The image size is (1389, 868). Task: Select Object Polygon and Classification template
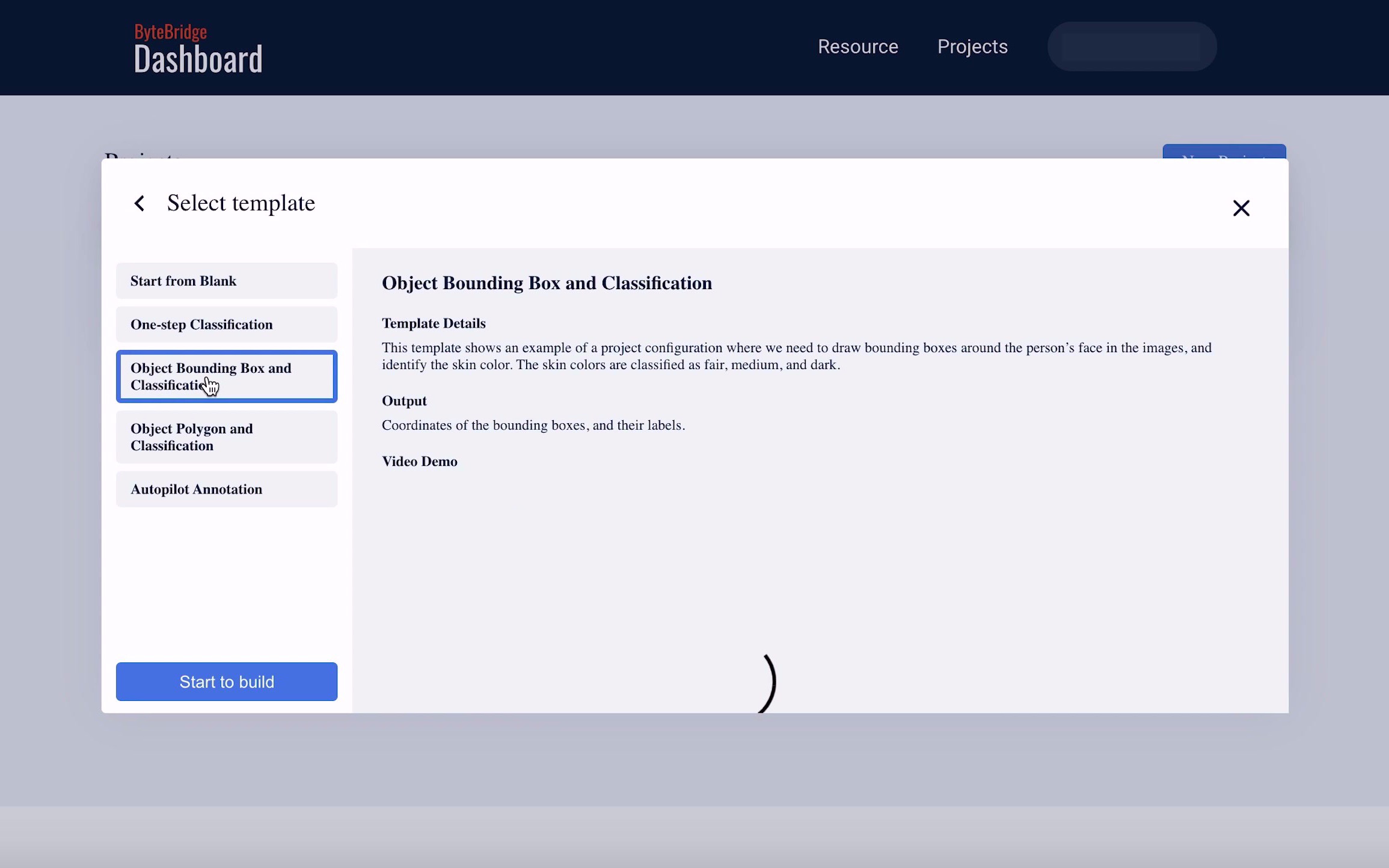coord(227,437)
